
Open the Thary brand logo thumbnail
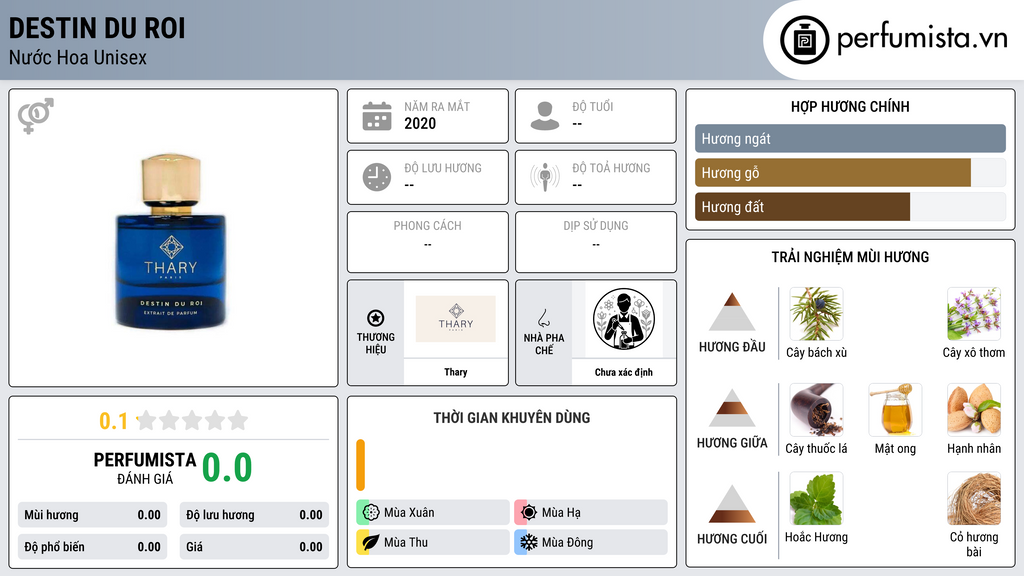pyautogui.click(x=456, y=319)
